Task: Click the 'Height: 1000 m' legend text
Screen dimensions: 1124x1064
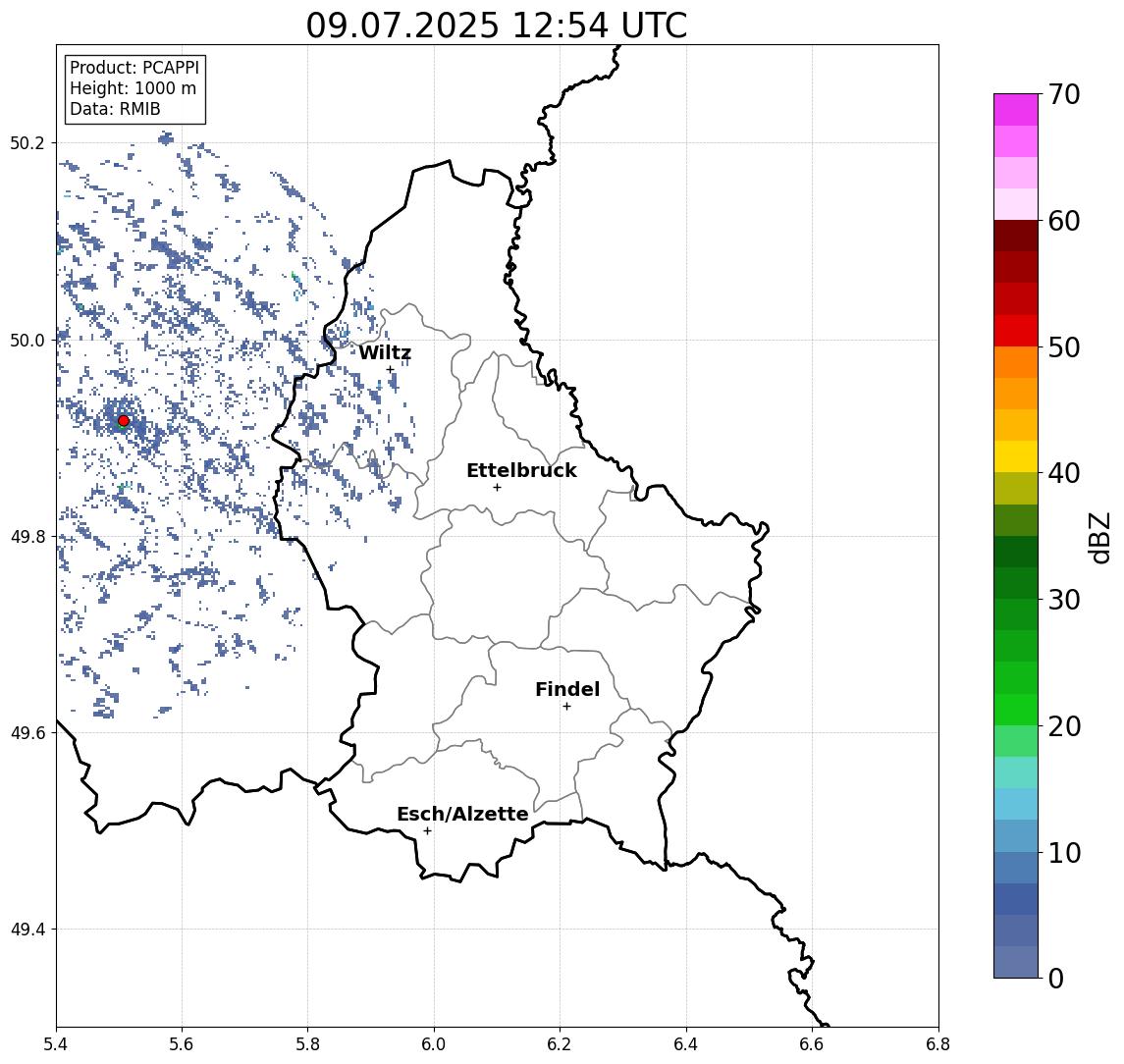Action: coord(134,89)
